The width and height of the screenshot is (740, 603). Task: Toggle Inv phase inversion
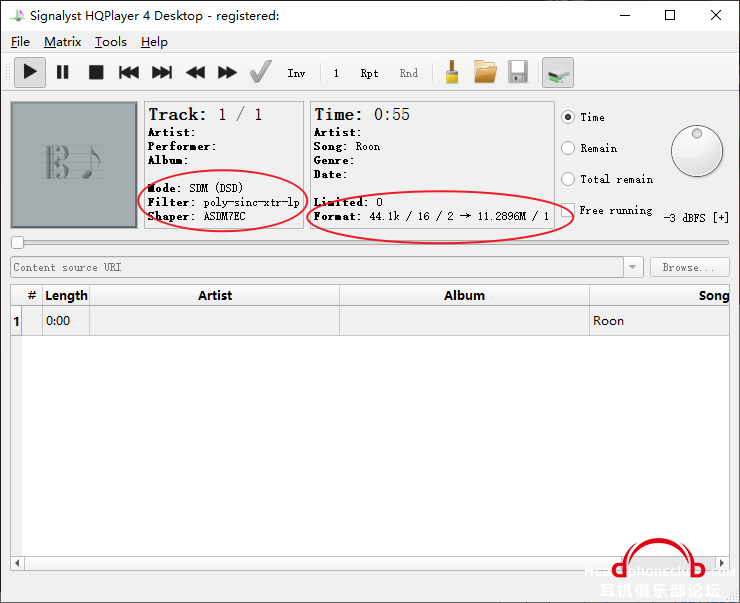point(296,73)
